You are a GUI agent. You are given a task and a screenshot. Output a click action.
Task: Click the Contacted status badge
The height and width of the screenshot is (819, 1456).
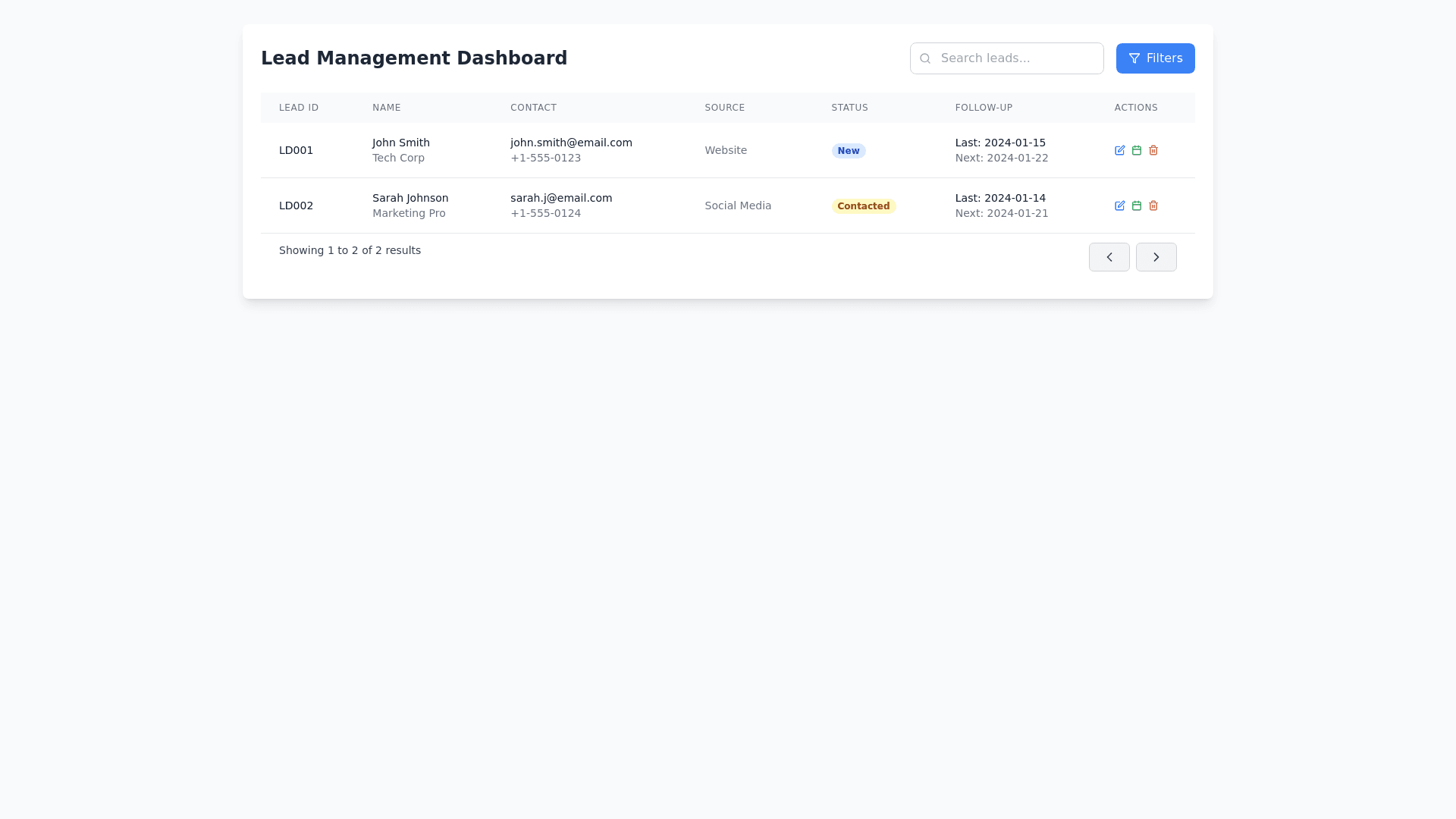(x=863, y=206)
